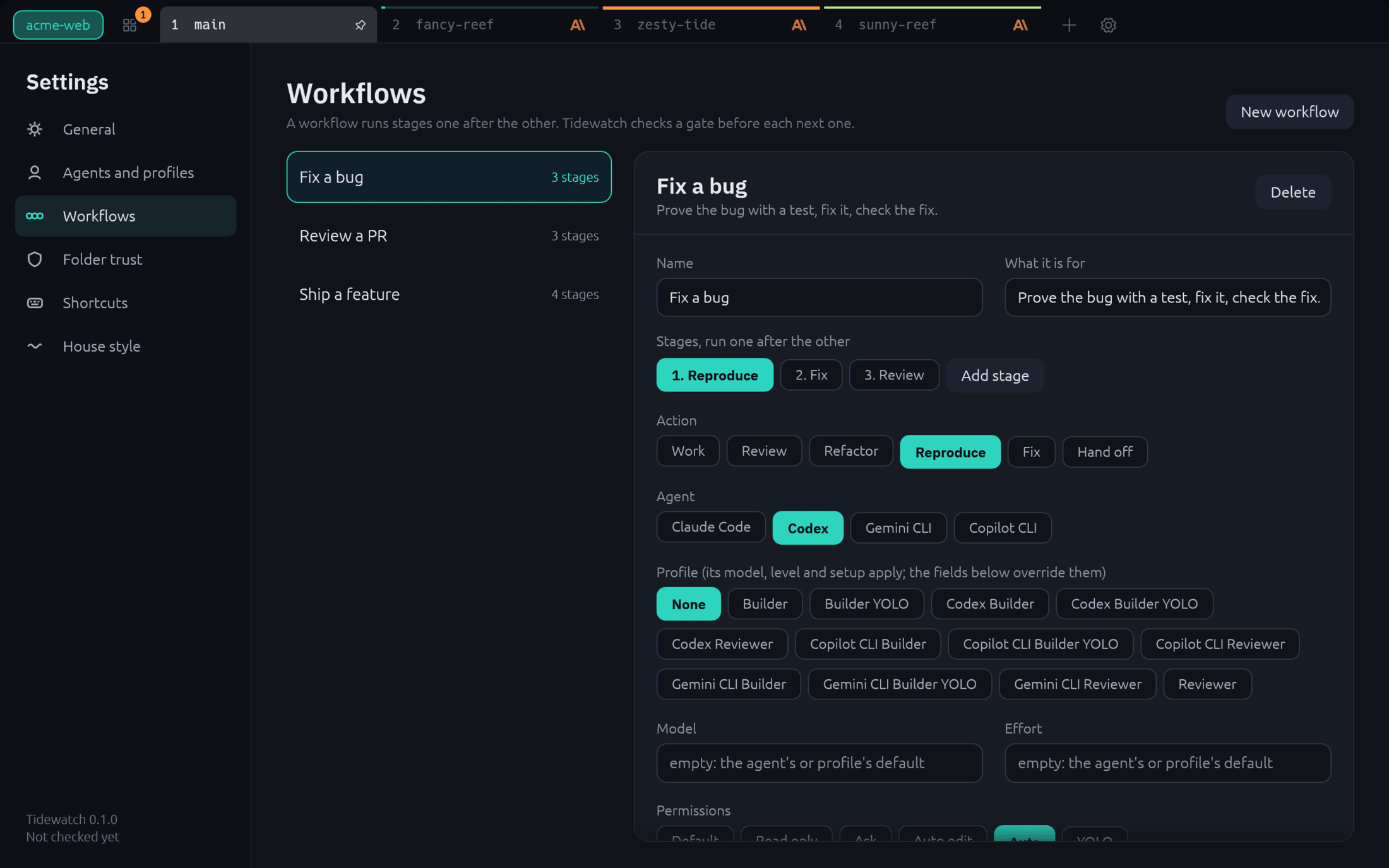Select the Review a PR workflow

click(x=449, y=235)
